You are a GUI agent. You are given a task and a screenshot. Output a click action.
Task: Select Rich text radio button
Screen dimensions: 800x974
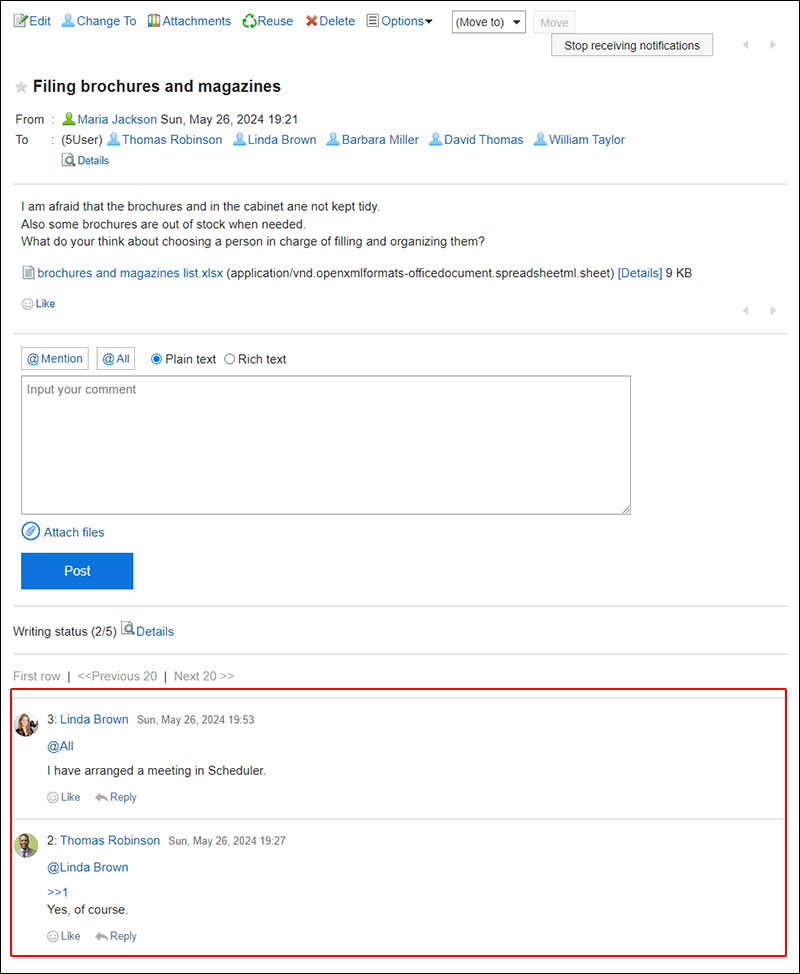click(x=230, y=359)
